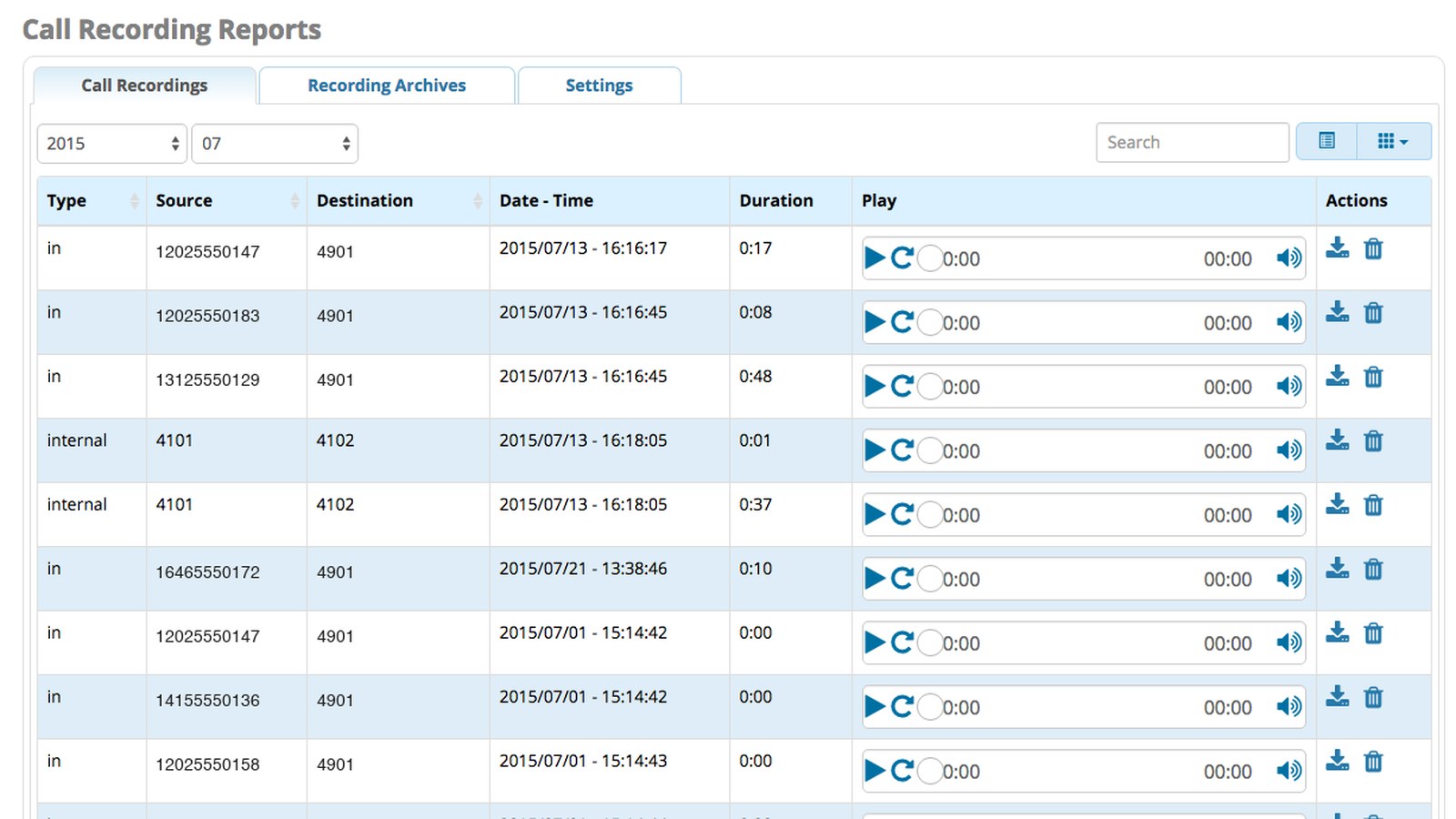Click in the Search field
This screenshot has width=1456, height=819.
pyautogui.click(x=1192, y=143)
